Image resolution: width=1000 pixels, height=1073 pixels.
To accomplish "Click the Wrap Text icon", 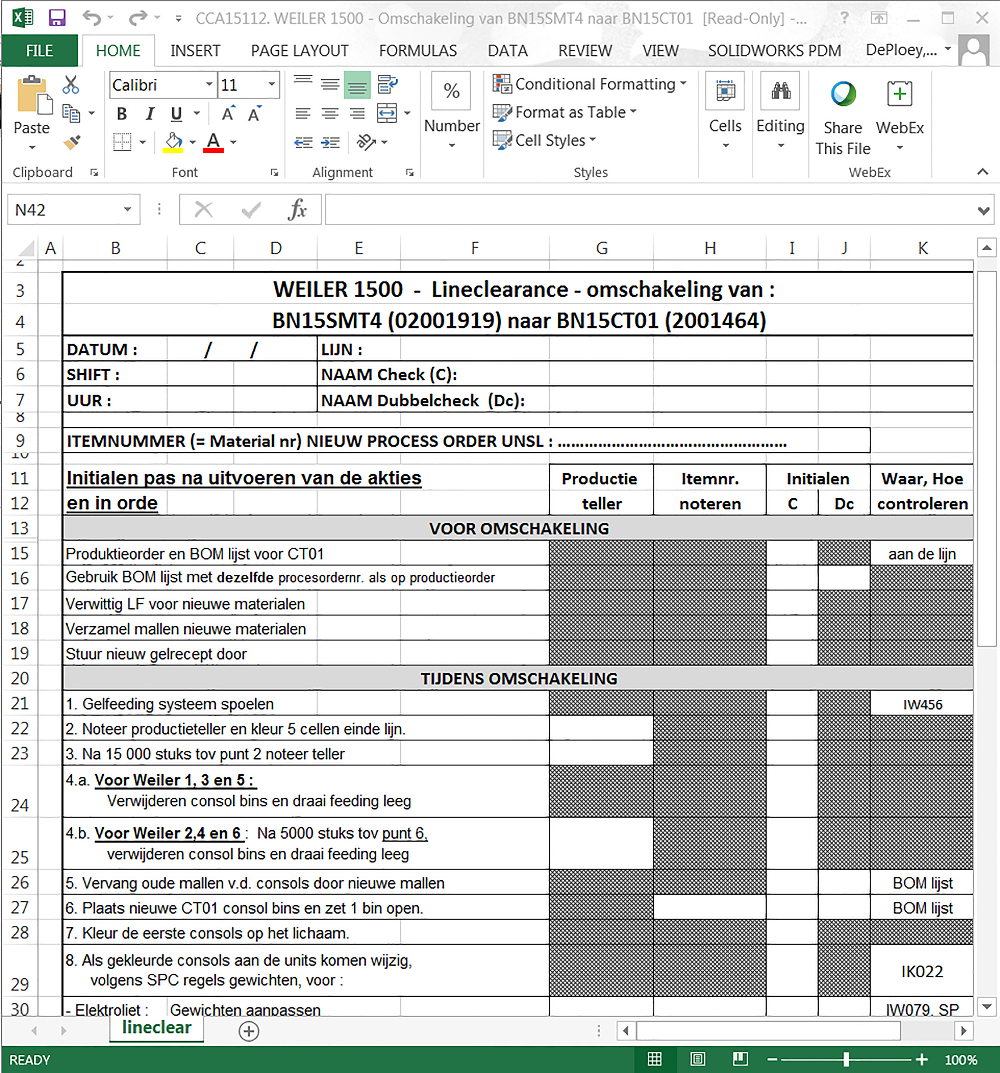I will (387, 85).
